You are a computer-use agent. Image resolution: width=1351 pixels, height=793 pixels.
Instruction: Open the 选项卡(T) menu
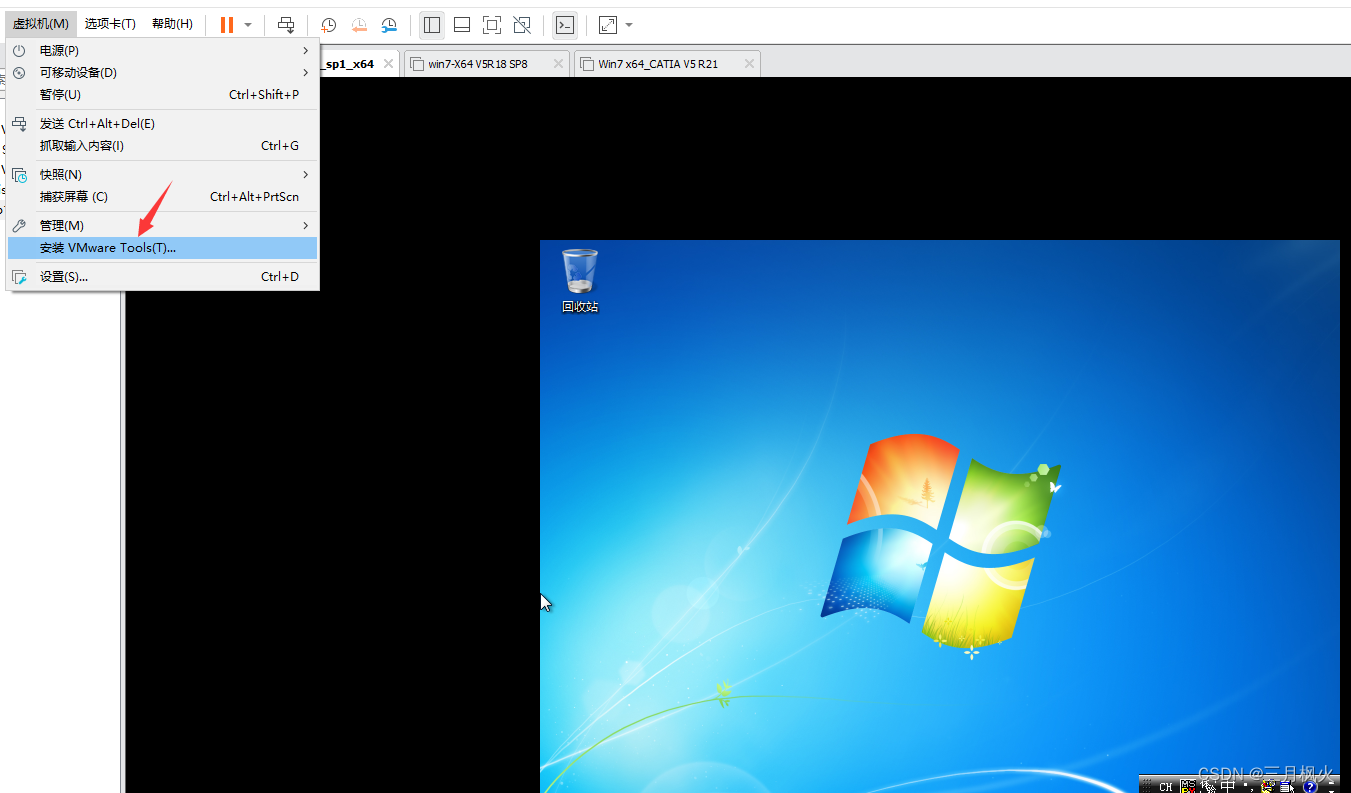coord(110,24)
